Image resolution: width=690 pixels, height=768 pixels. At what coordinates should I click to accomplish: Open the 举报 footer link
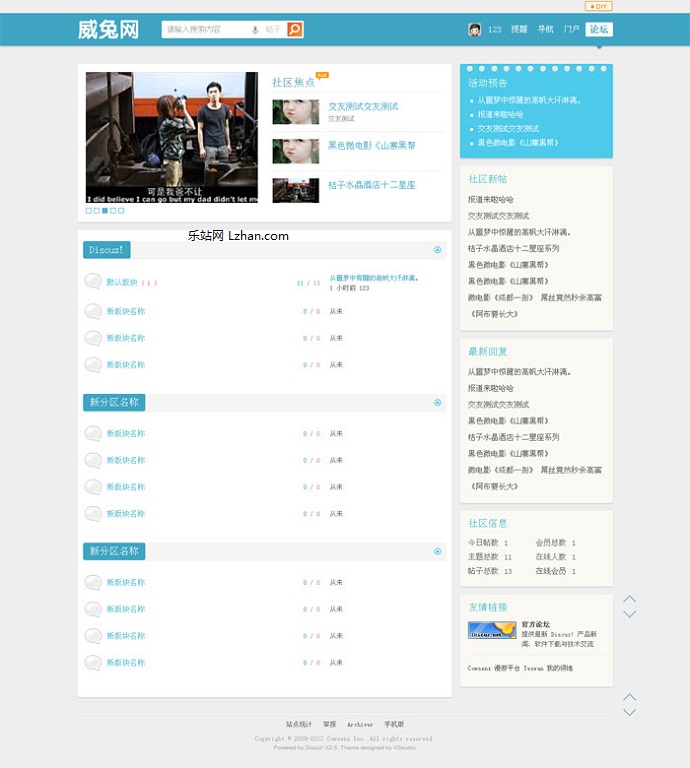coord(330,724)
